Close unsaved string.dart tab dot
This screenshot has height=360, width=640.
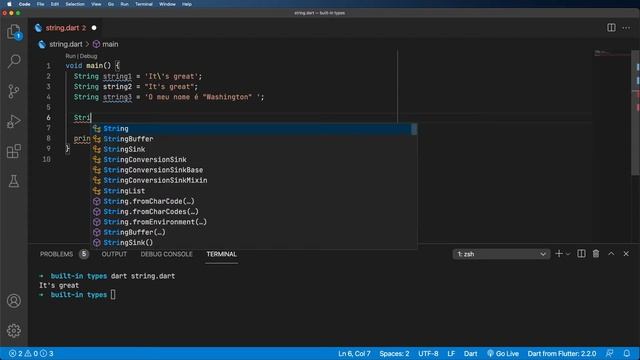pos(94,28)
